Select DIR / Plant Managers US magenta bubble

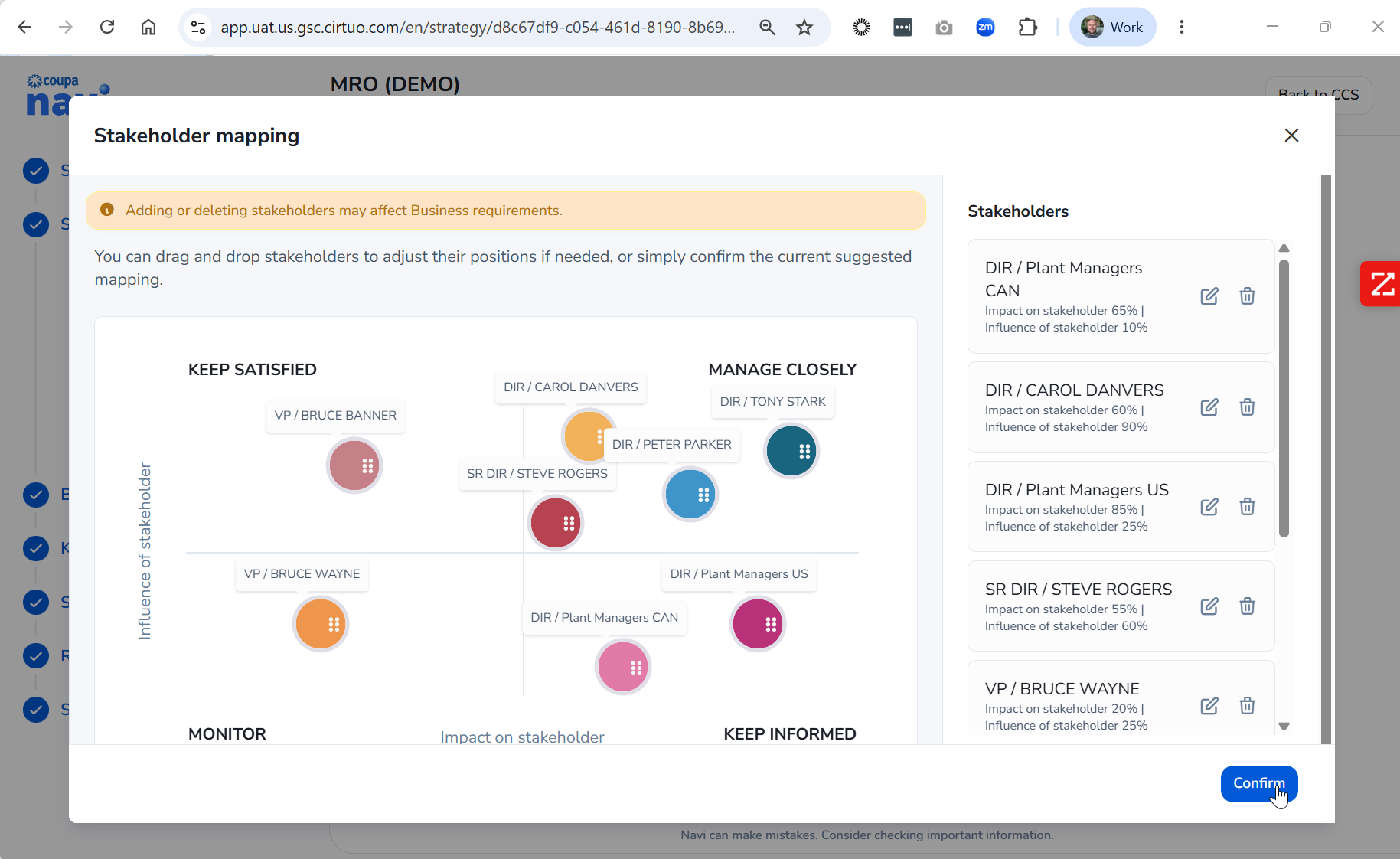[x=758, y=625]
